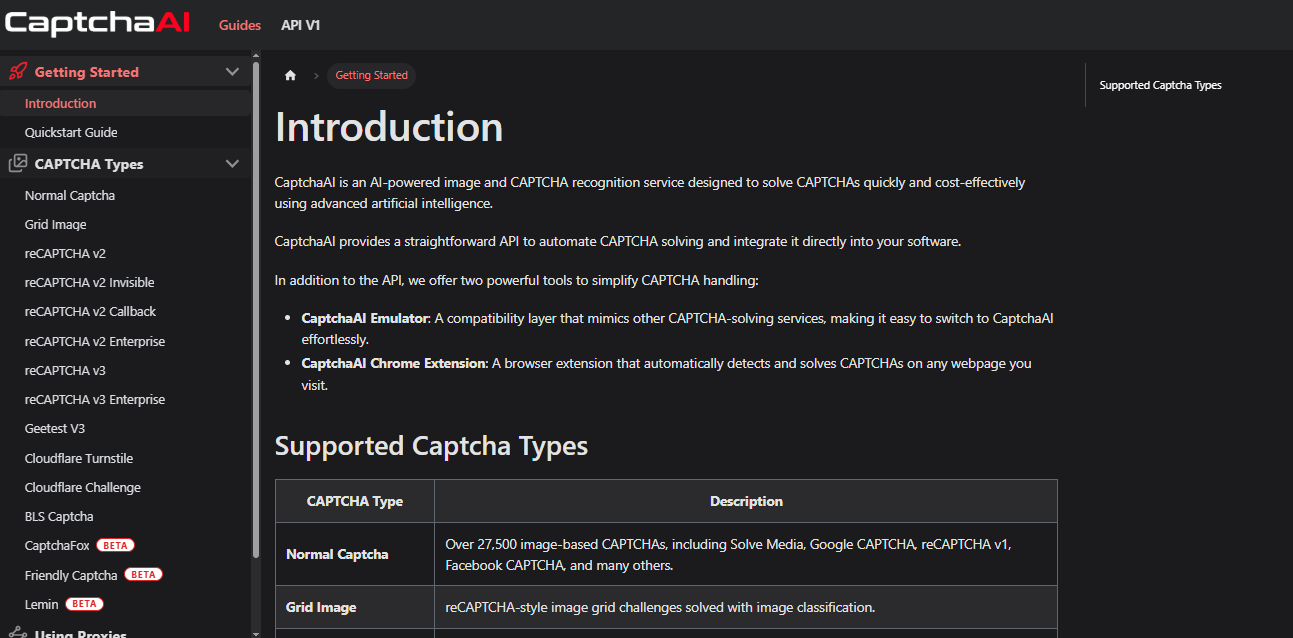Go to the Cloudflare Turnstile page

tap(79, 458)
